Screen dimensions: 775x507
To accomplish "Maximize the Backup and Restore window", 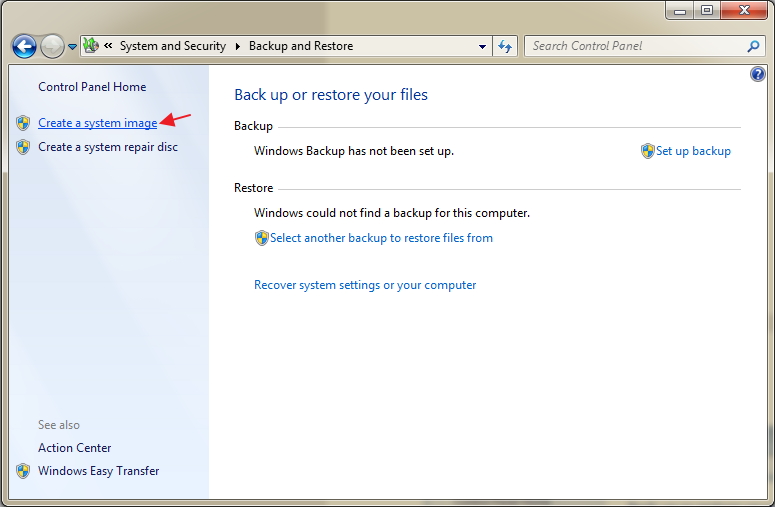I will tap(707, 11).
